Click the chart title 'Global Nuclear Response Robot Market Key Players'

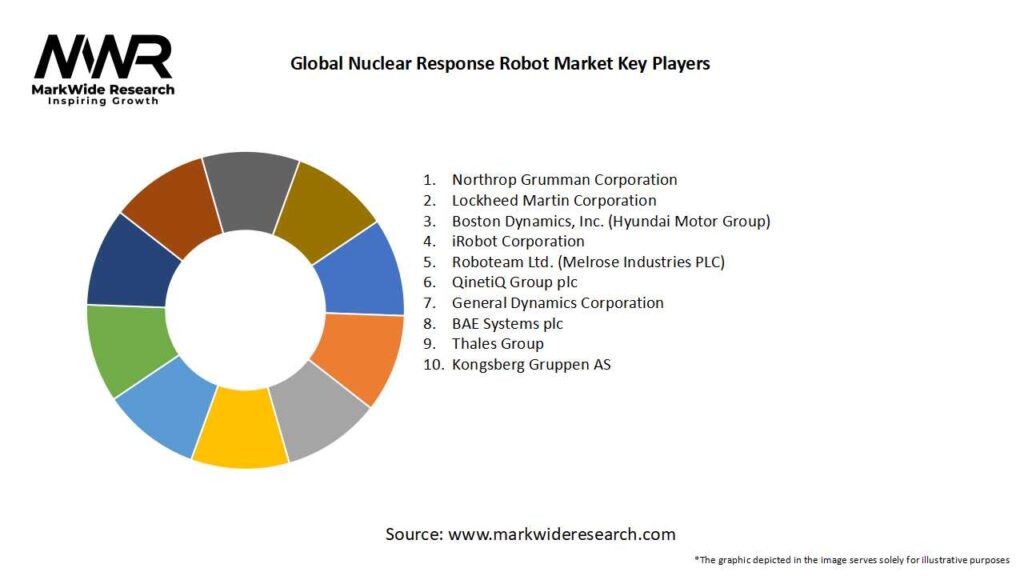pyautogui.click(x=500, y=63)
